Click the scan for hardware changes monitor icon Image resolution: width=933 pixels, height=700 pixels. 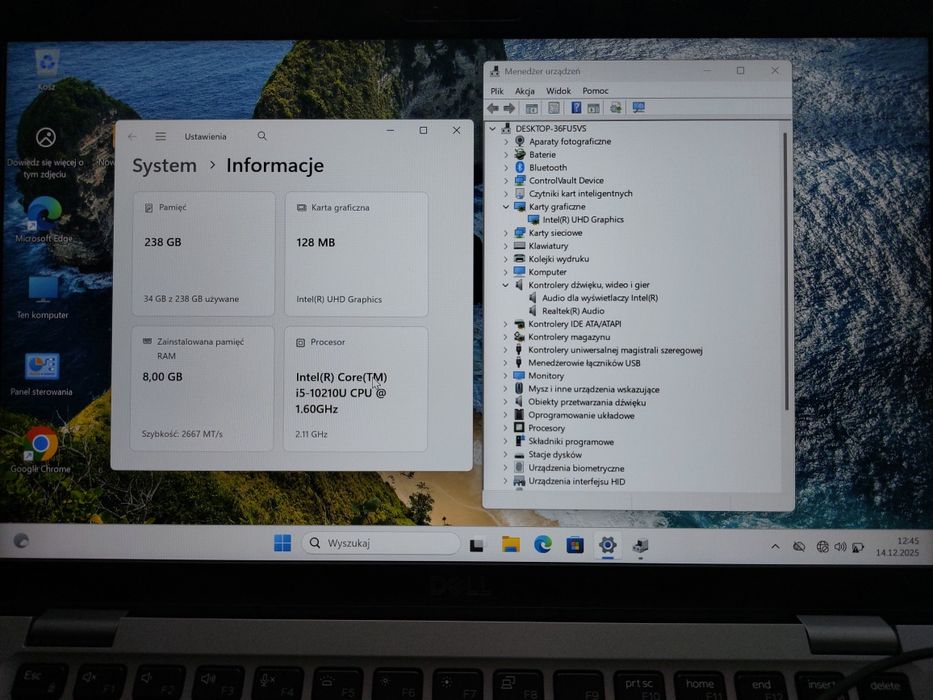click(x=638, y=108)
